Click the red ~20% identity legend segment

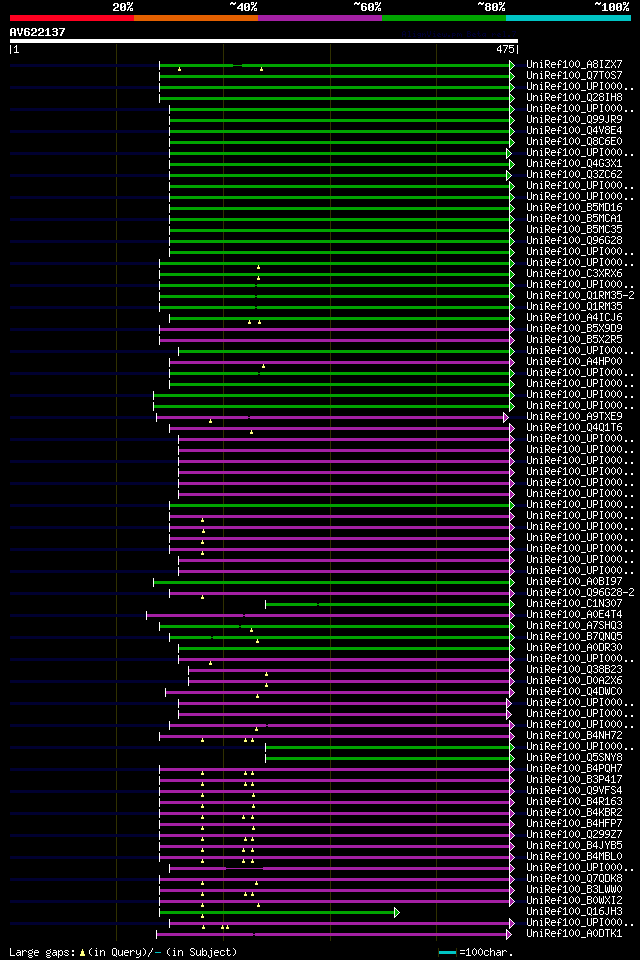click(x=72, y=18)
